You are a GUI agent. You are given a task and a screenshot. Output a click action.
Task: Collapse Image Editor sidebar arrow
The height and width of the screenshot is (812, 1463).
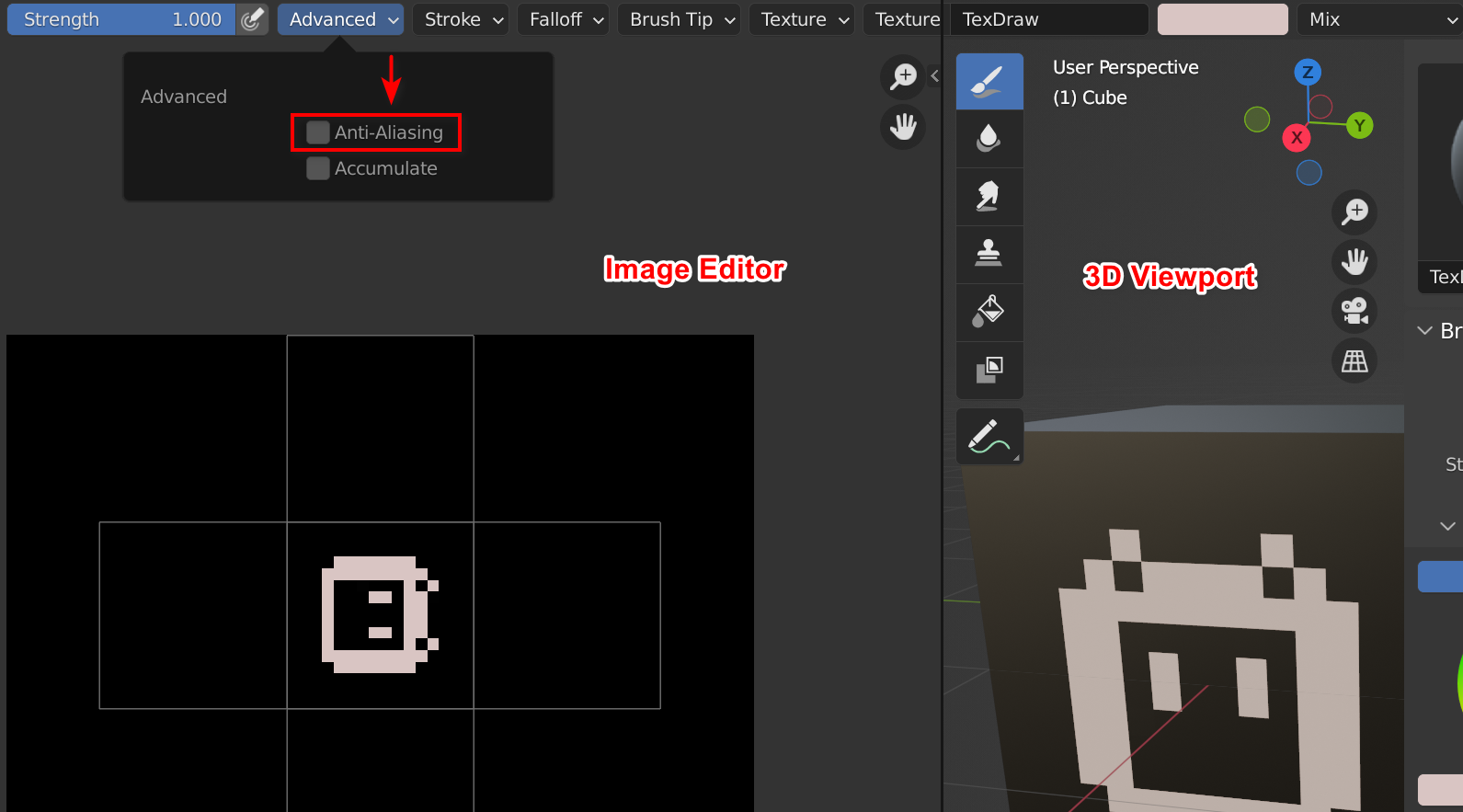934,76
